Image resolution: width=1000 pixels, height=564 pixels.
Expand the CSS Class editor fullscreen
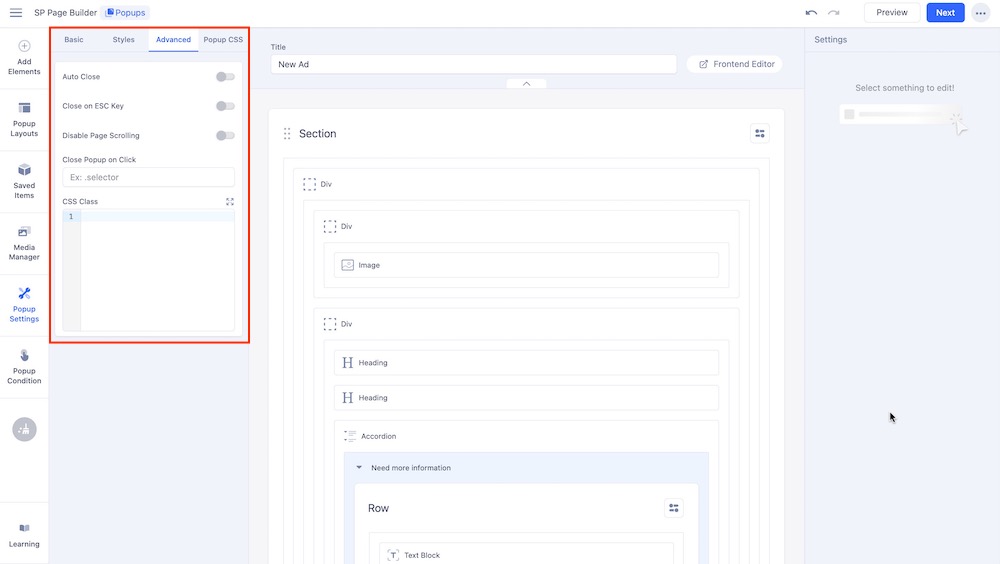[x=230, y=202]
